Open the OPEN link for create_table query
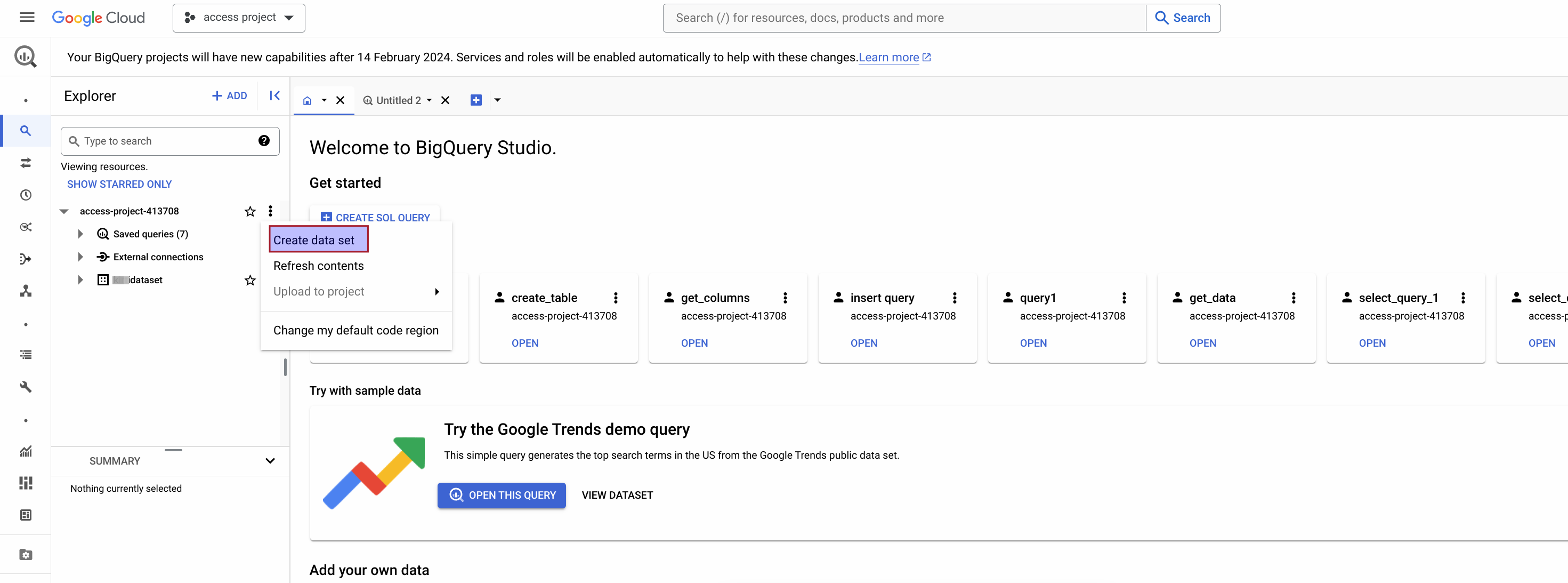 524,343
